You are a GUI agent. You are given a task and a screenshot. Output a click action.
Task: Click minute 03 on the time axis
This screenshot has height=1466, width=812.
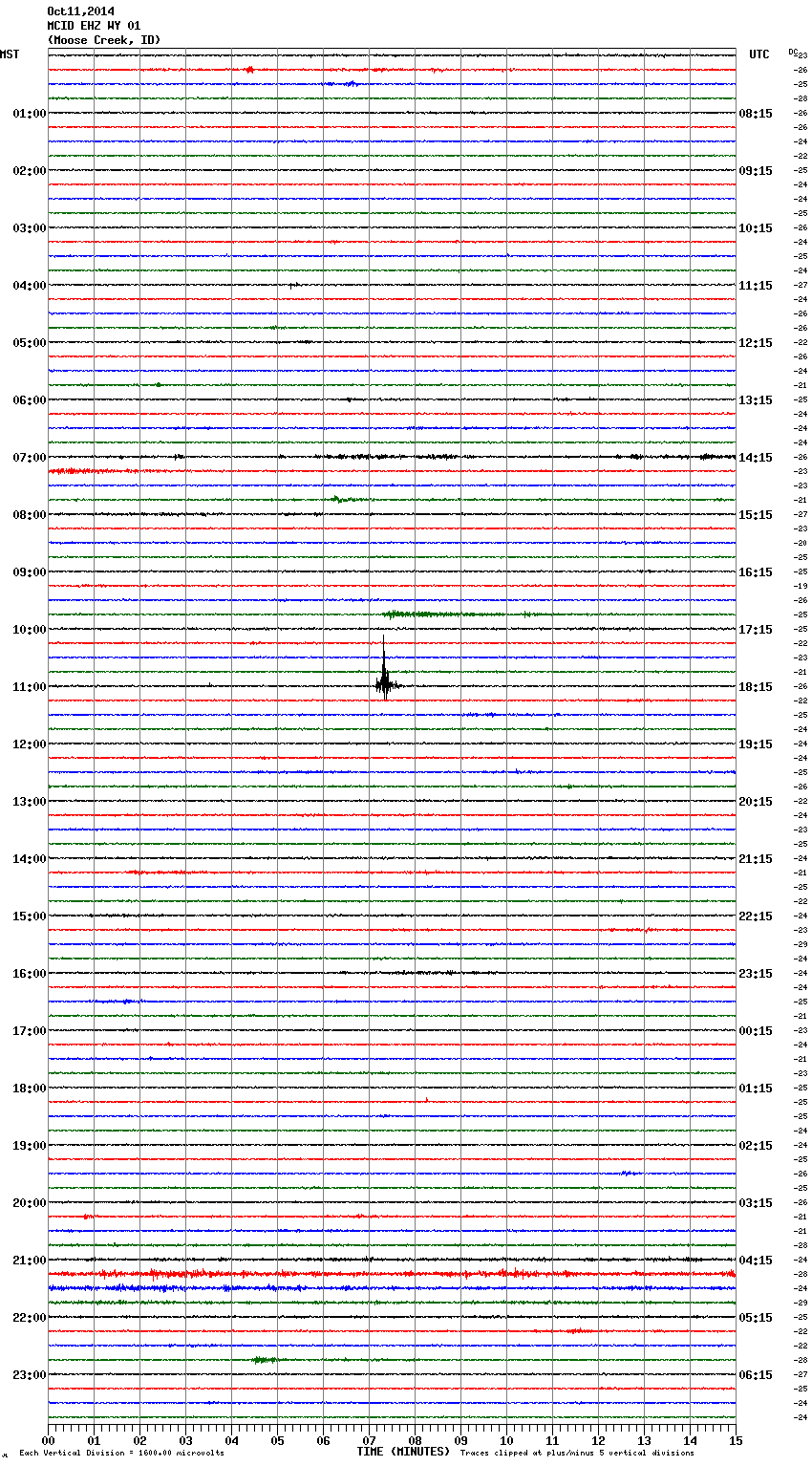[185, 1440]
